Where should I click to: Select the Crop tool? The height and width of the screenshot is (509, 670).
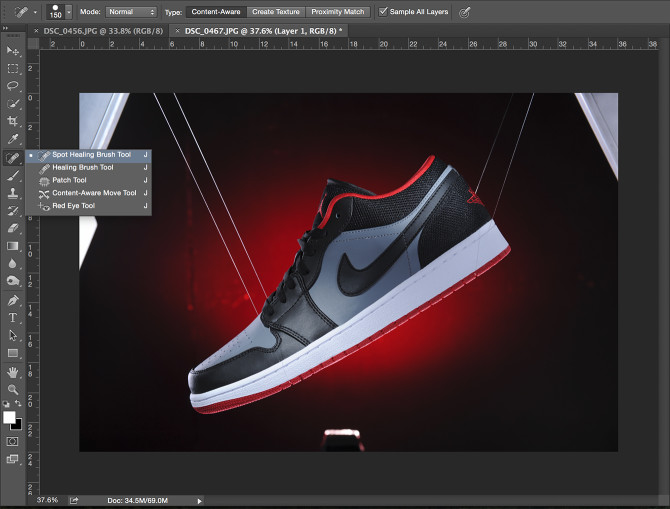point(13,121)
